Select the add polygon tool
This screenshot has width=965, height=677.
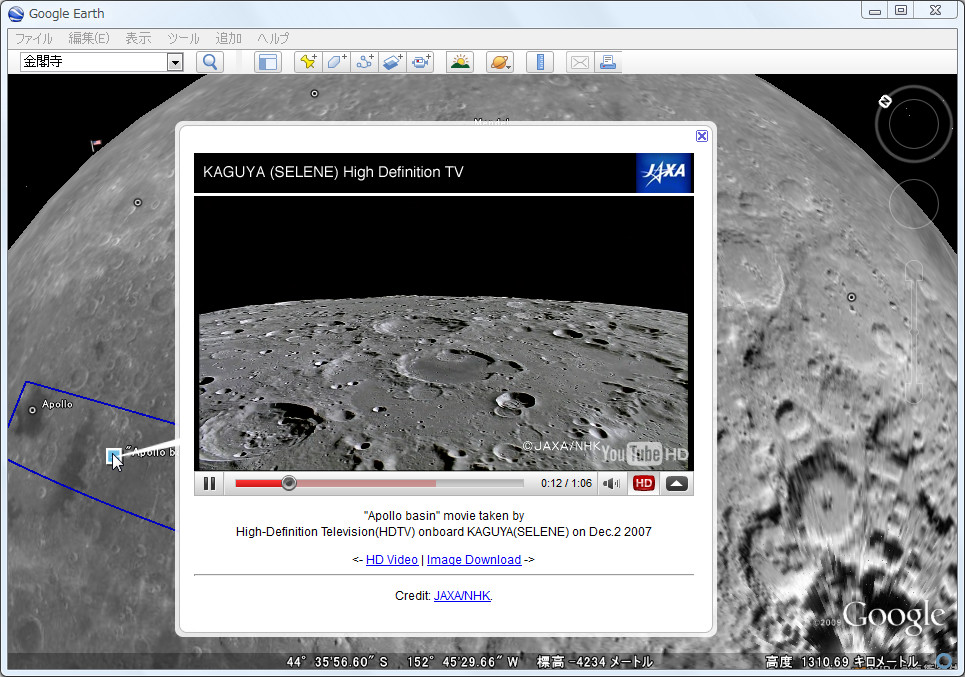[336, 62]
